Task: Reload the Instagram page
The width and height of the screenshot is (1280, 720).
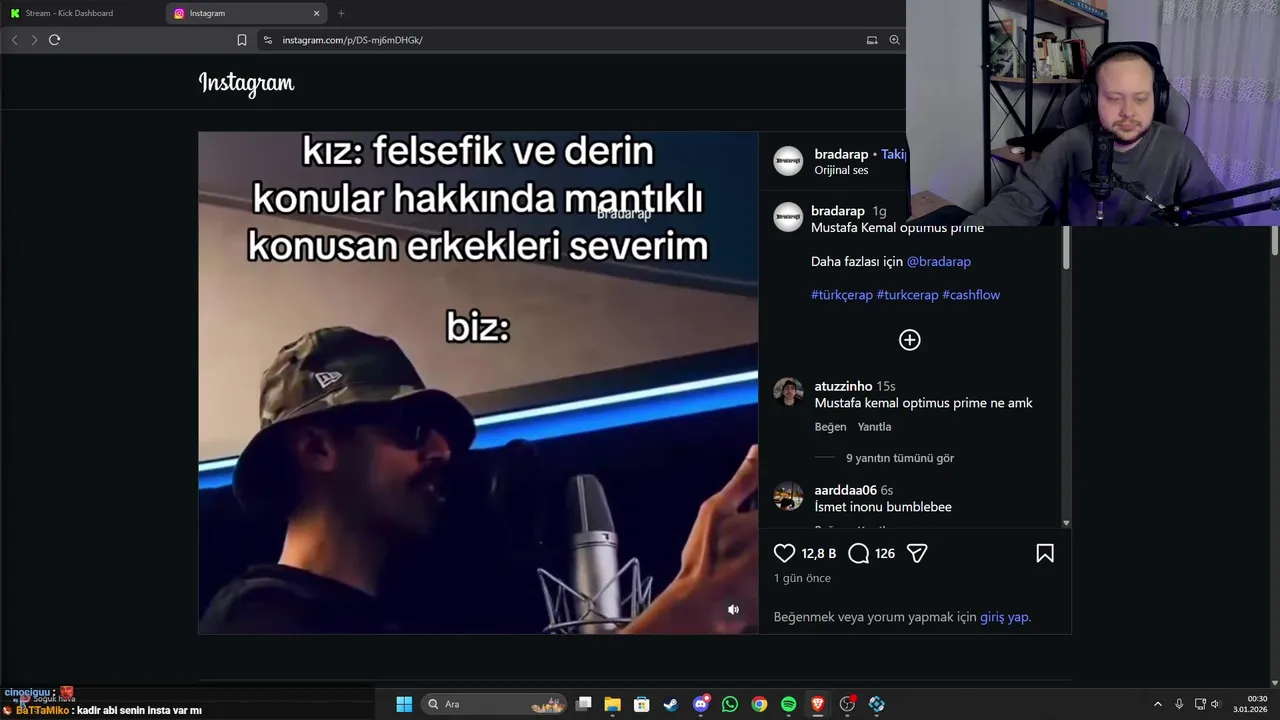Action: (x=55, y=40)
